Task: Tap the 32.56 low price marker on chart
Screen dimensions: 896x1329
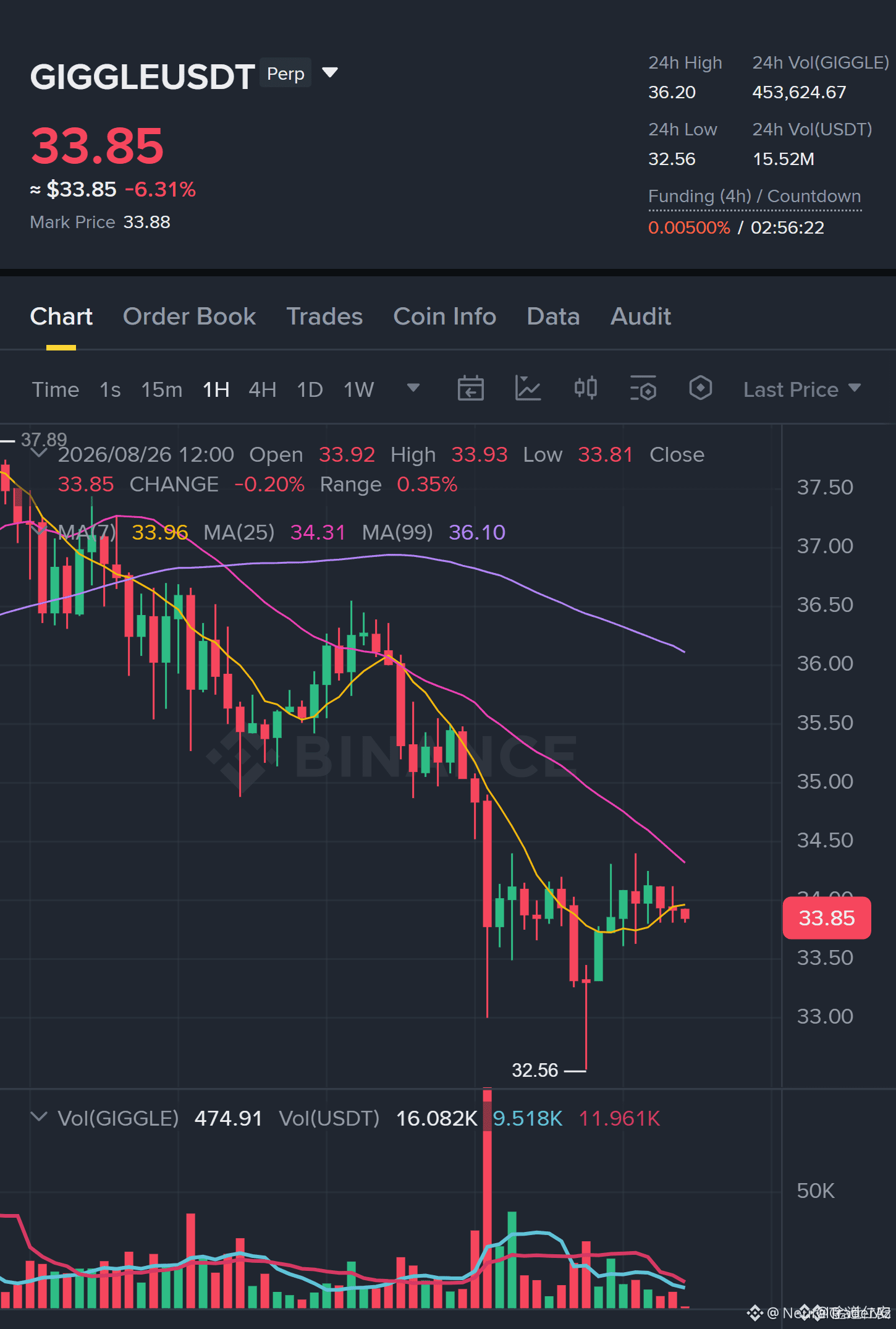Action: [x=535, y=1070]
